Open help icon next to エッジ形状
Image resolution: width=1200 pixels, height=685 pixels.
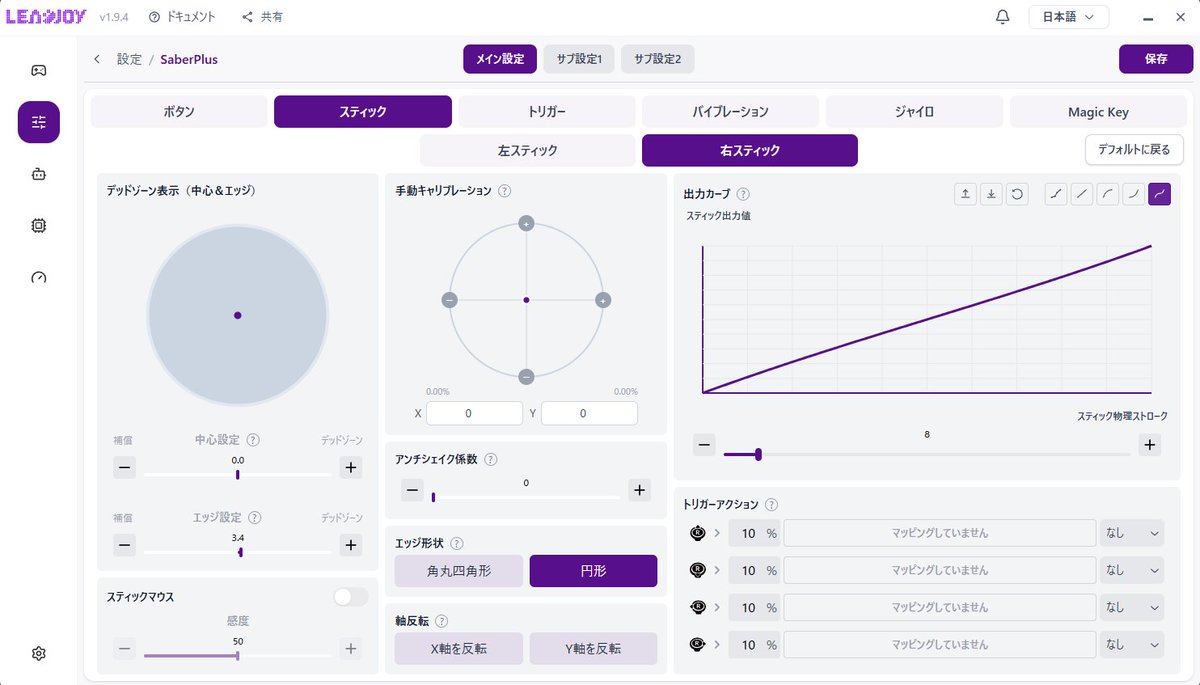coord(457,543)
